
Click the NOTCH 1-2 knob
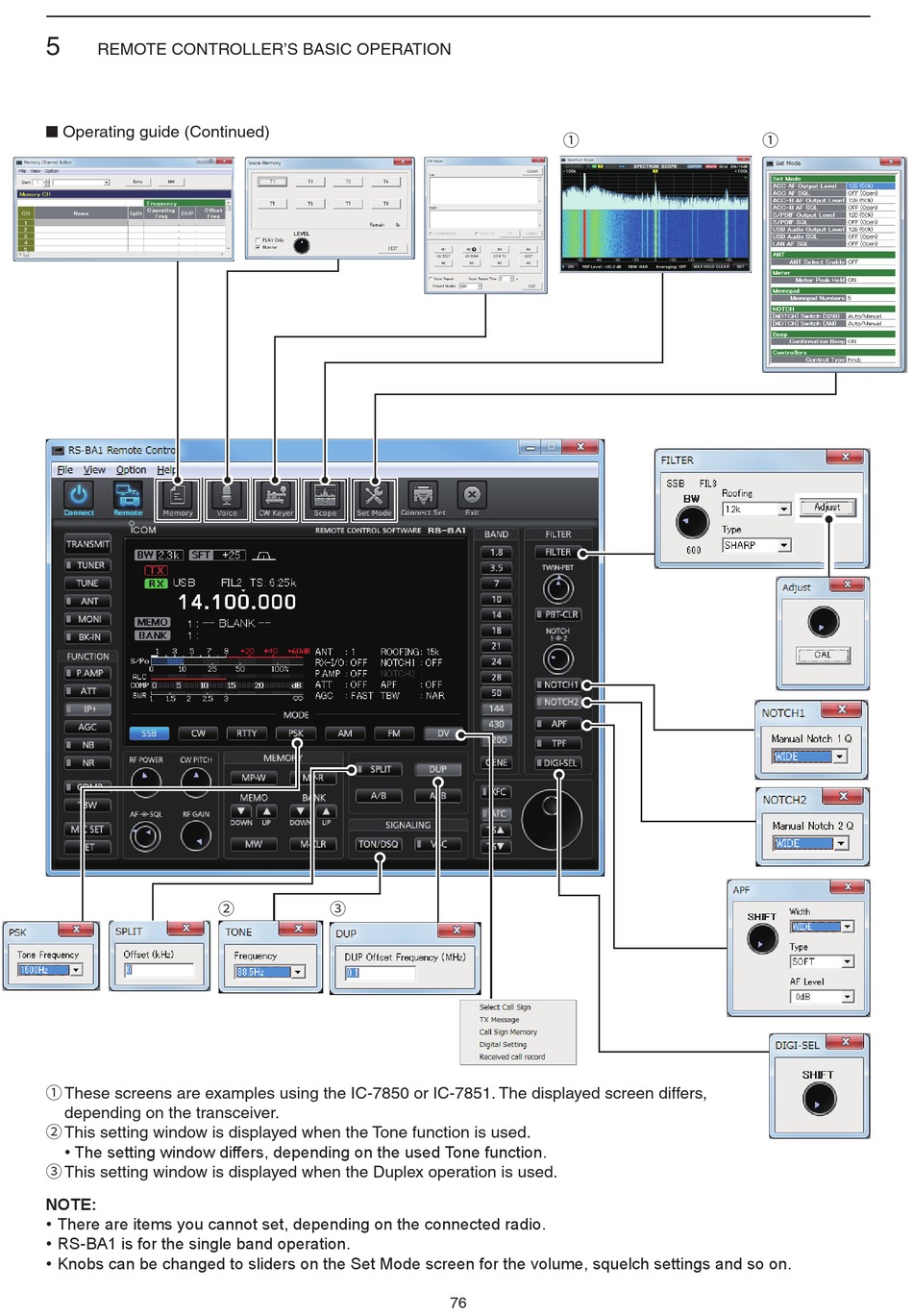[x=558, y=658]
